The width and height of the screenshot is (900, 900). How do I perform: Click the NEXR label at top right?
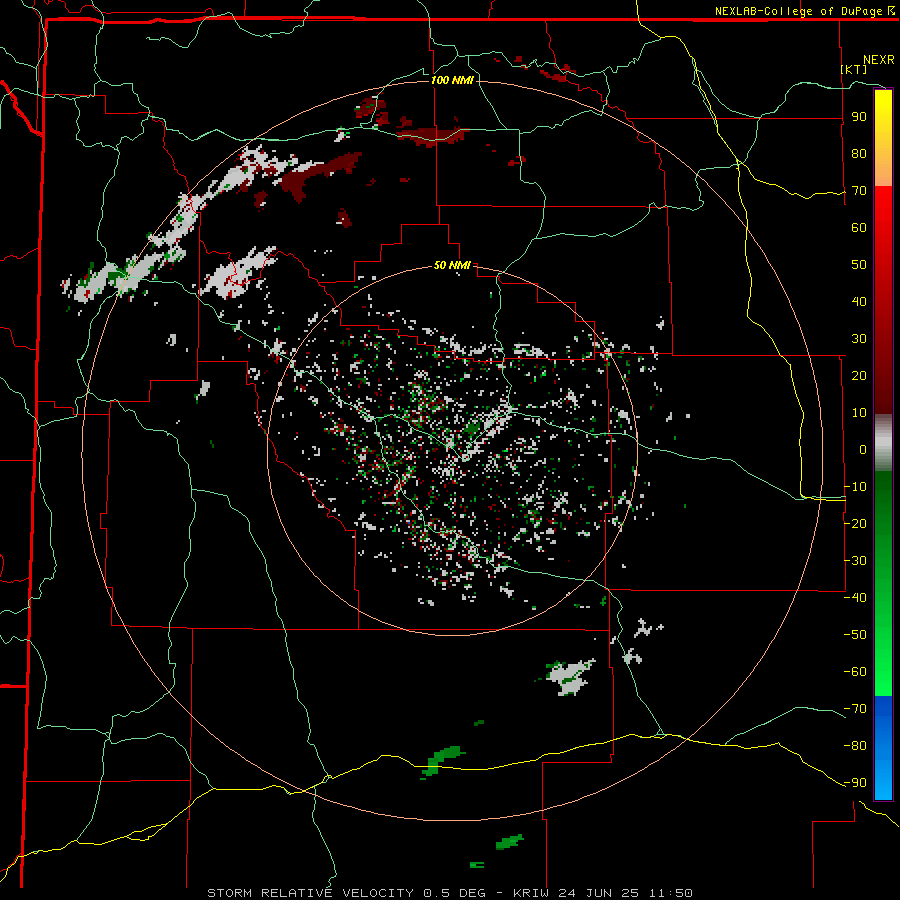[x=879, y=60]
